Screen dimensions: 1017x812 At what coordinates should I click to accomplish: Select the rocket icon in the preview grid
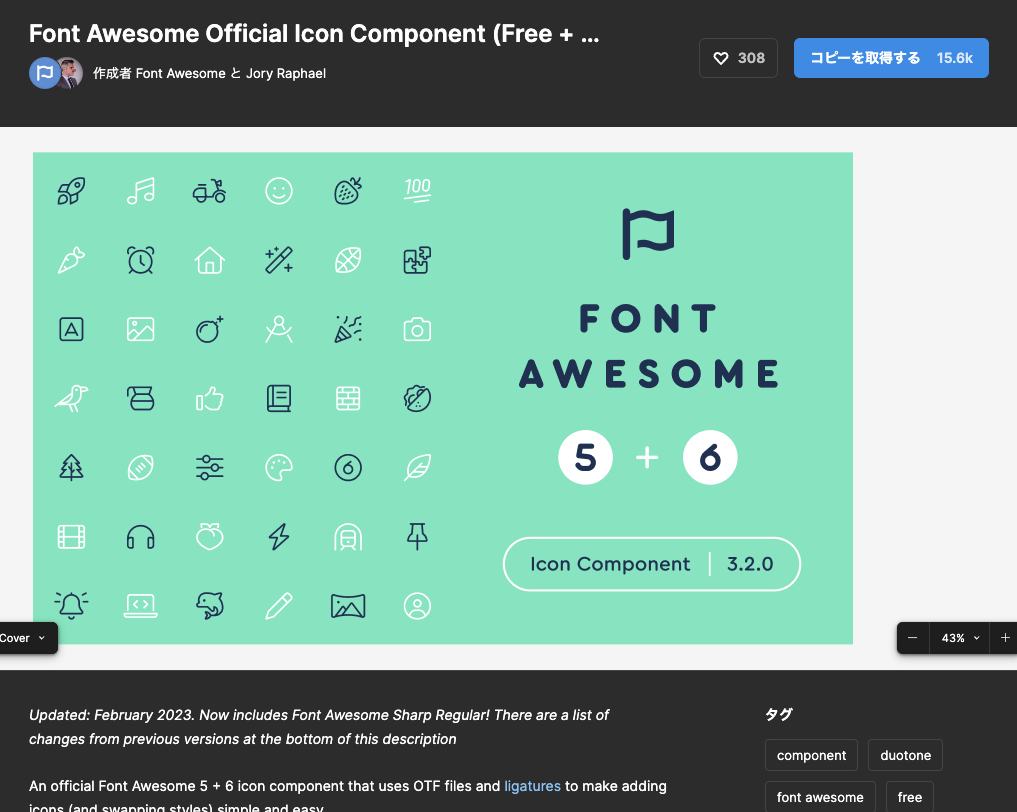click(72, 191)
